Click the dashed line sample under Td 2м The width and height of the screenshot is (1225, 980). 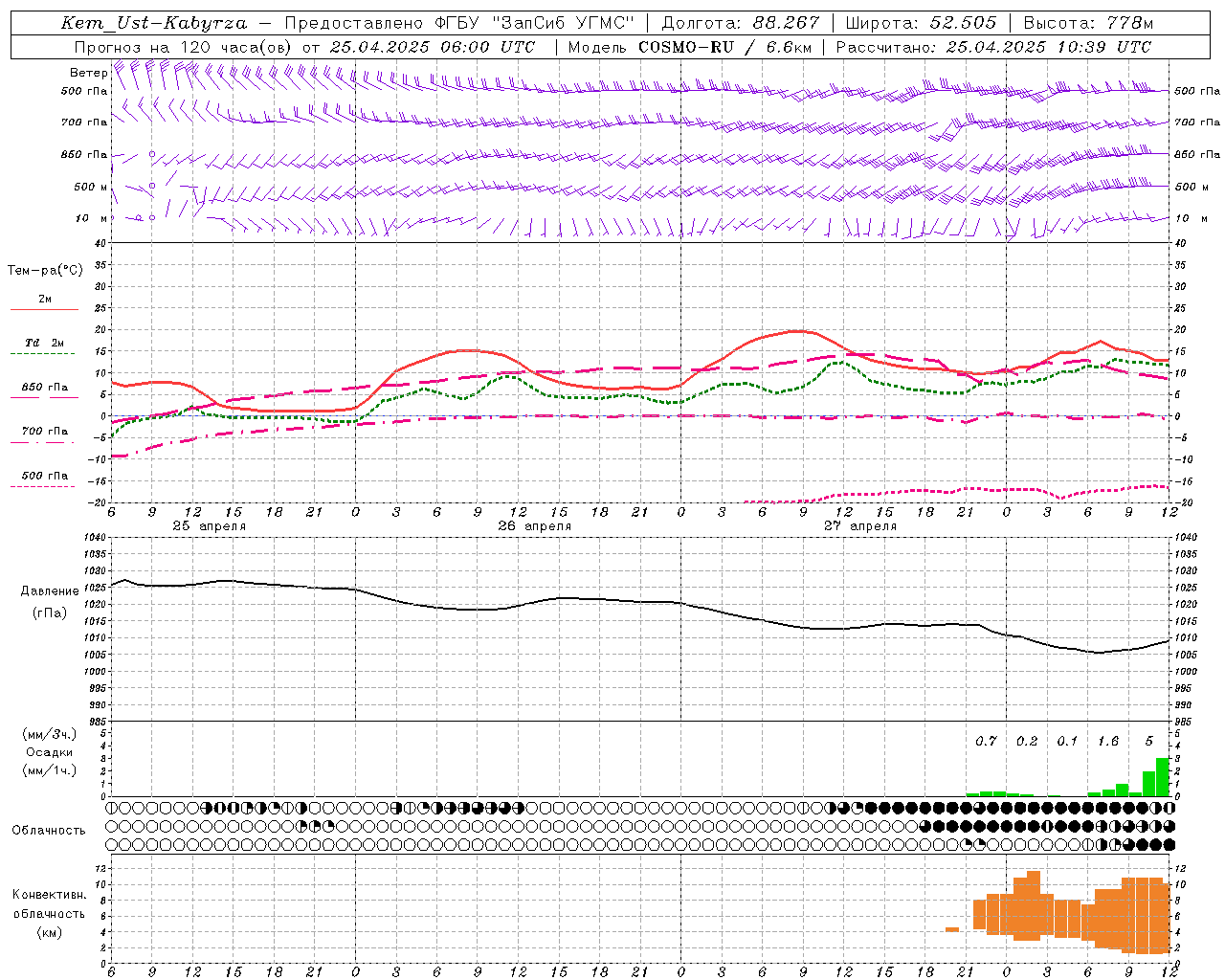click(x=44, y=353)
